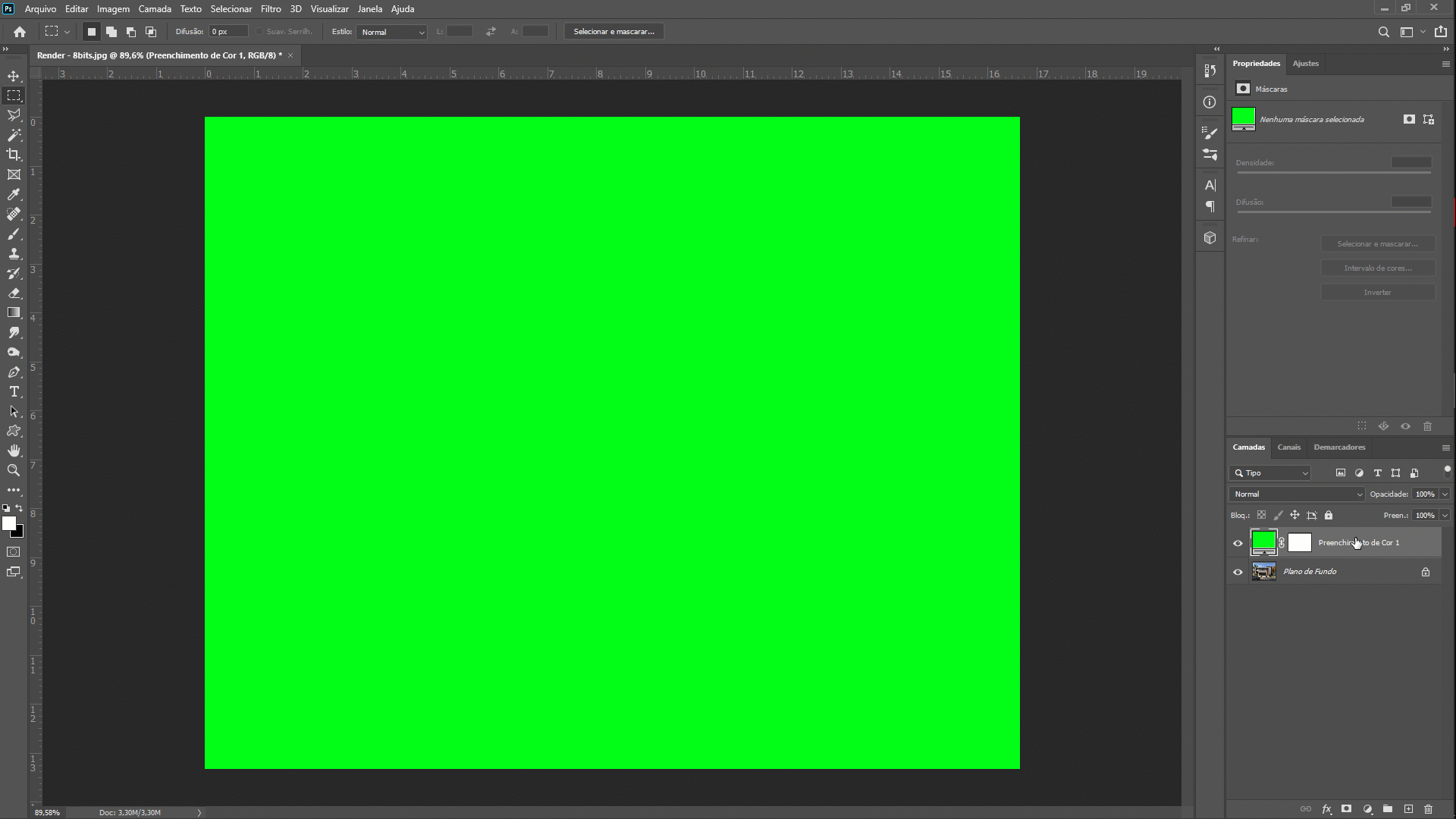Open the Estilo Normal dropdown
The height and width of the screenshot is (819, 1456).
click(x=391, y=32)
